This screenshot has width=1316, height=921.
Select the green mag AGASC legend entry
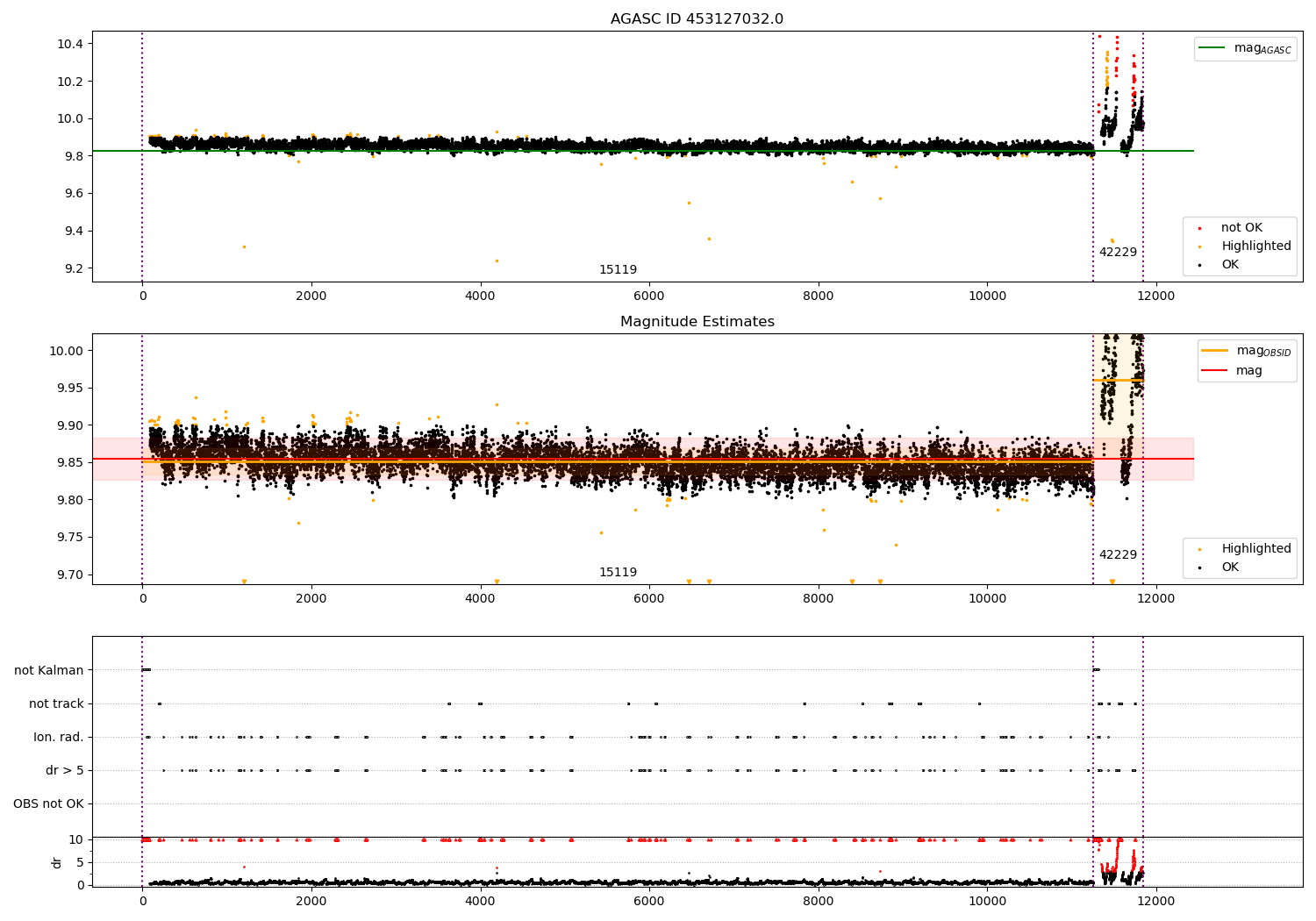point(1245,48)
